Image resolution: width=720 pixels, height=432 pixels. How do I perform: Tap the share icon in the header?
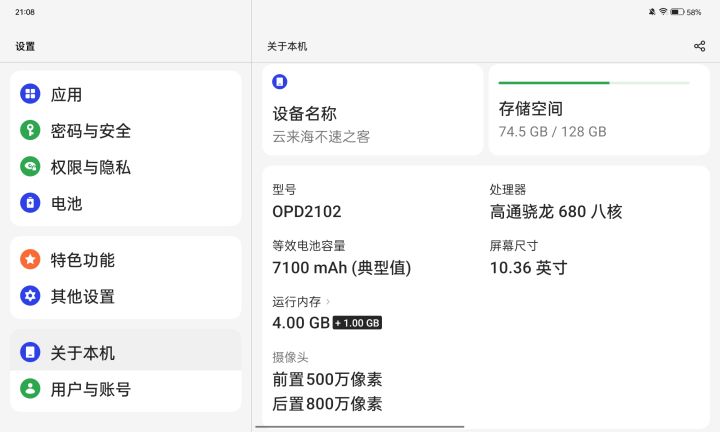[699, 46]
